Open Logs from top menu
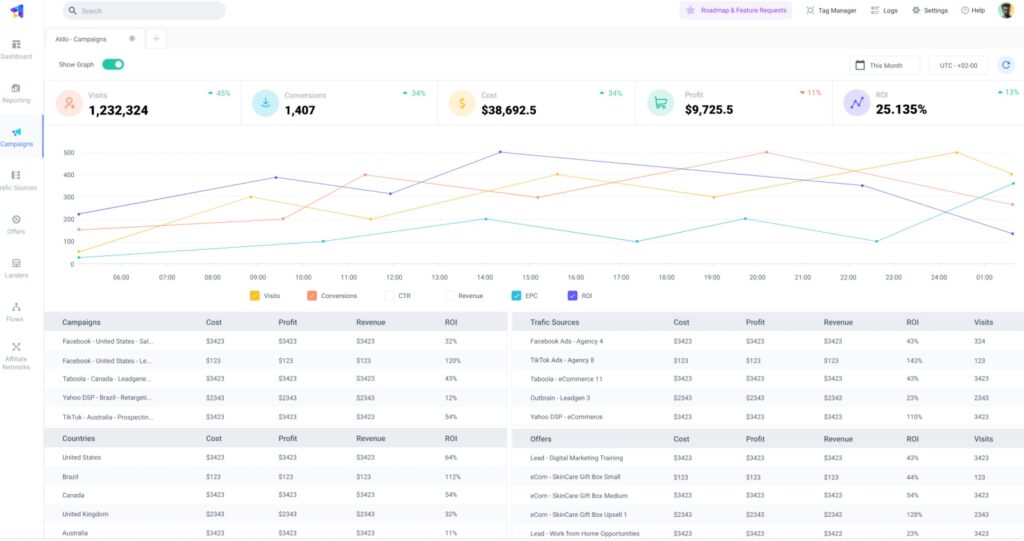The height and width of the screenshot is (541, 1024). [x=884, y=10]
